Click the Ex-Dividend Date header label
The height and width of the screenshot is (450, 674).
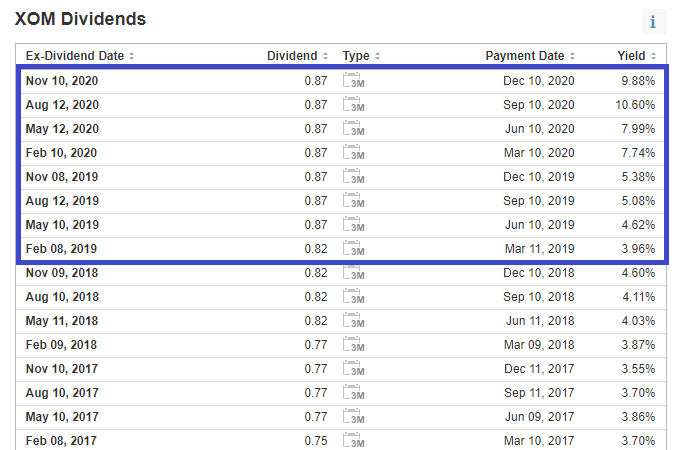[x=75, y=56]
